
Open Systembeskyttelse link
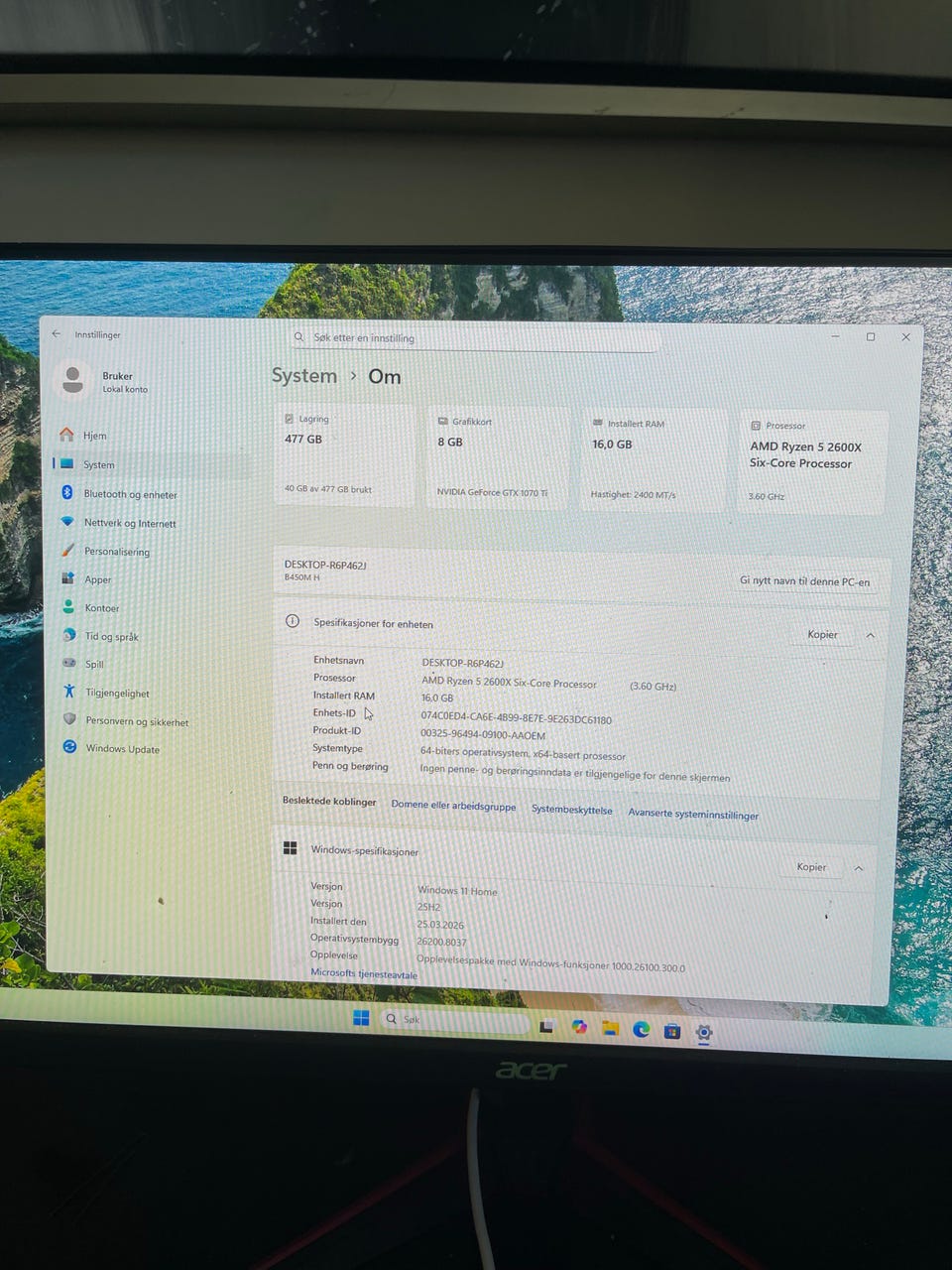click(x=571, y=810)
